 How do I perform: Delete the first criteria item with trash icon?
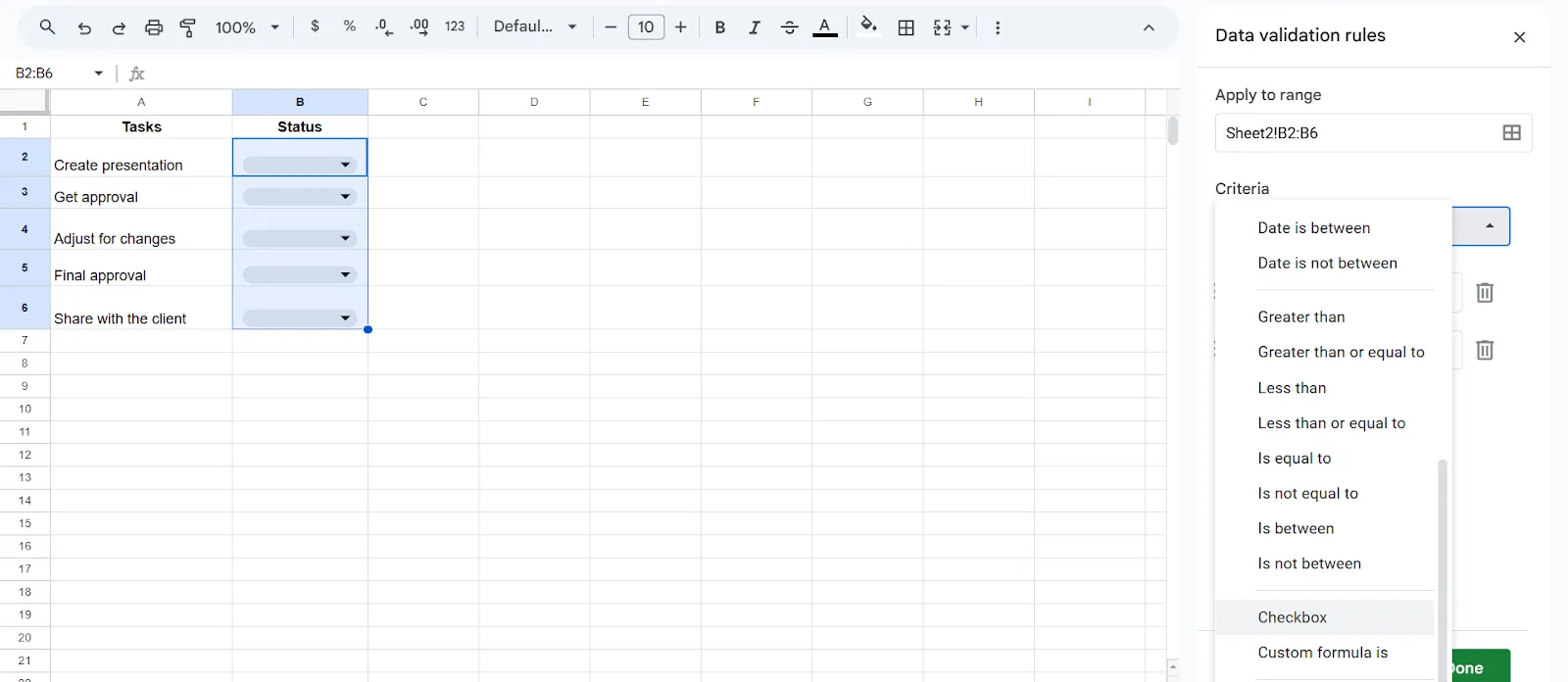coord(1485,292)
